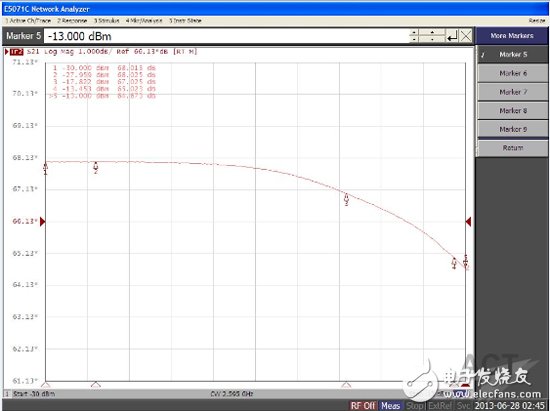Enable Marker 7 softkey
The height and width of the screenshot is (411, 550).
point(512,92)
